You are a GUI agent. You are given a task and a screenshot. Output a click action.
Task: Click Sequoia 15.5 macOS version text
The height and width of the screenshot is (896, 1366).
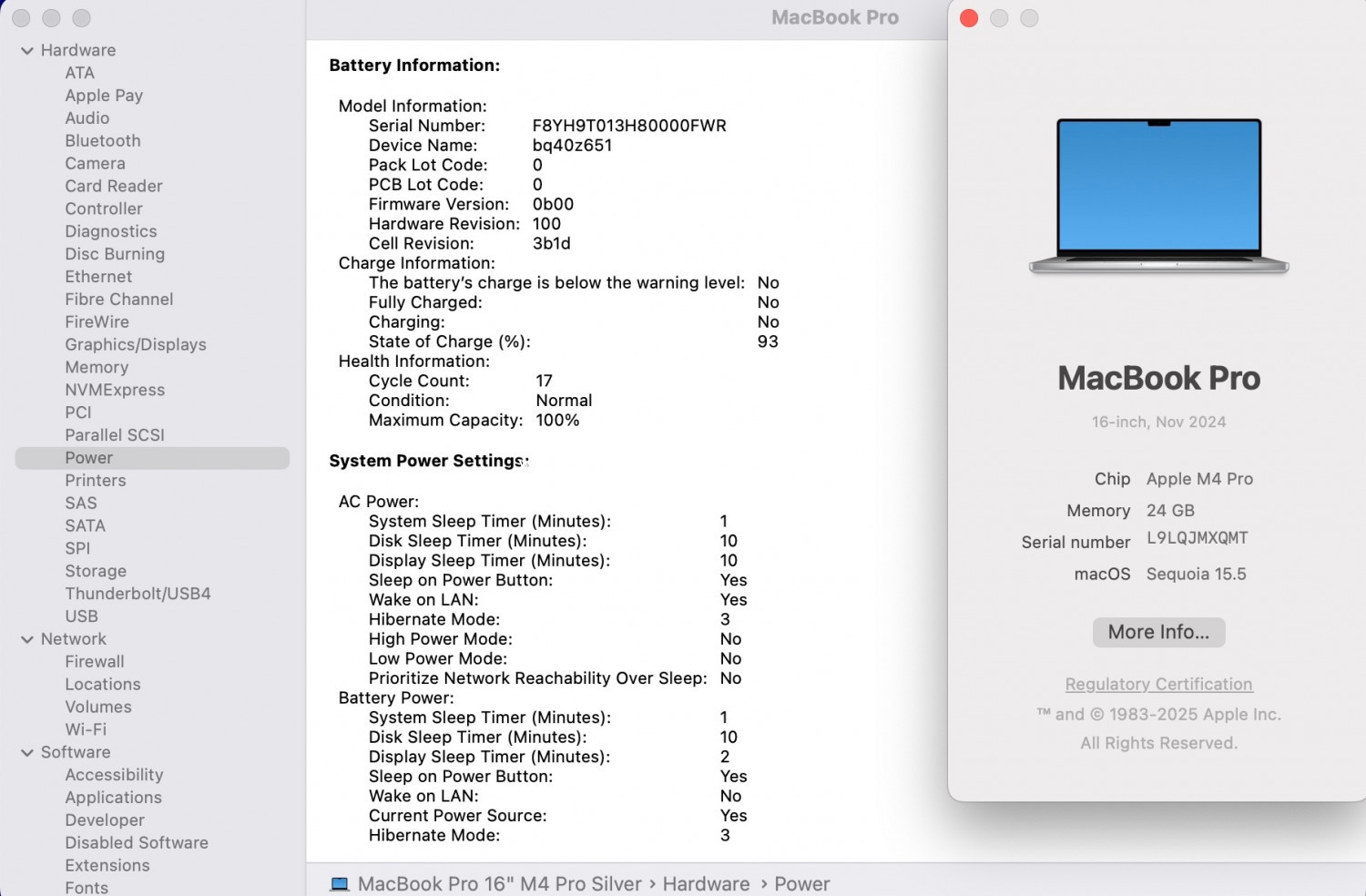(1196, 575)
